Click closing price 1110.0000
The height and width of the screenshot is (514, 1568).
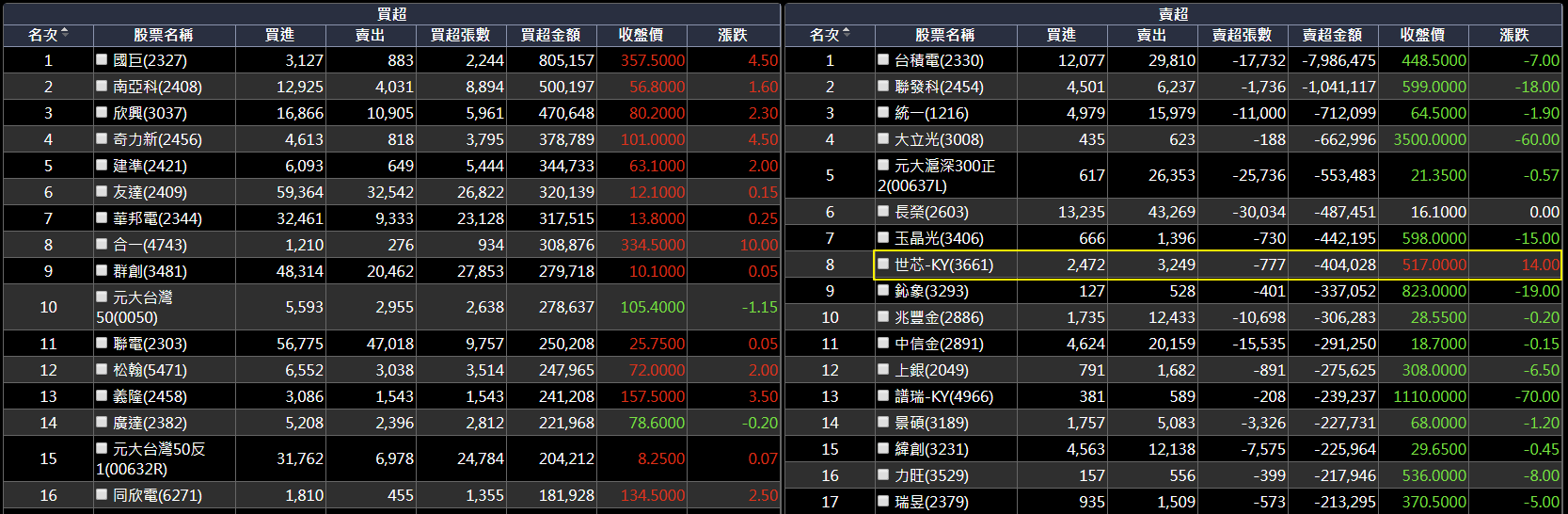click(x=1430, y=396)
